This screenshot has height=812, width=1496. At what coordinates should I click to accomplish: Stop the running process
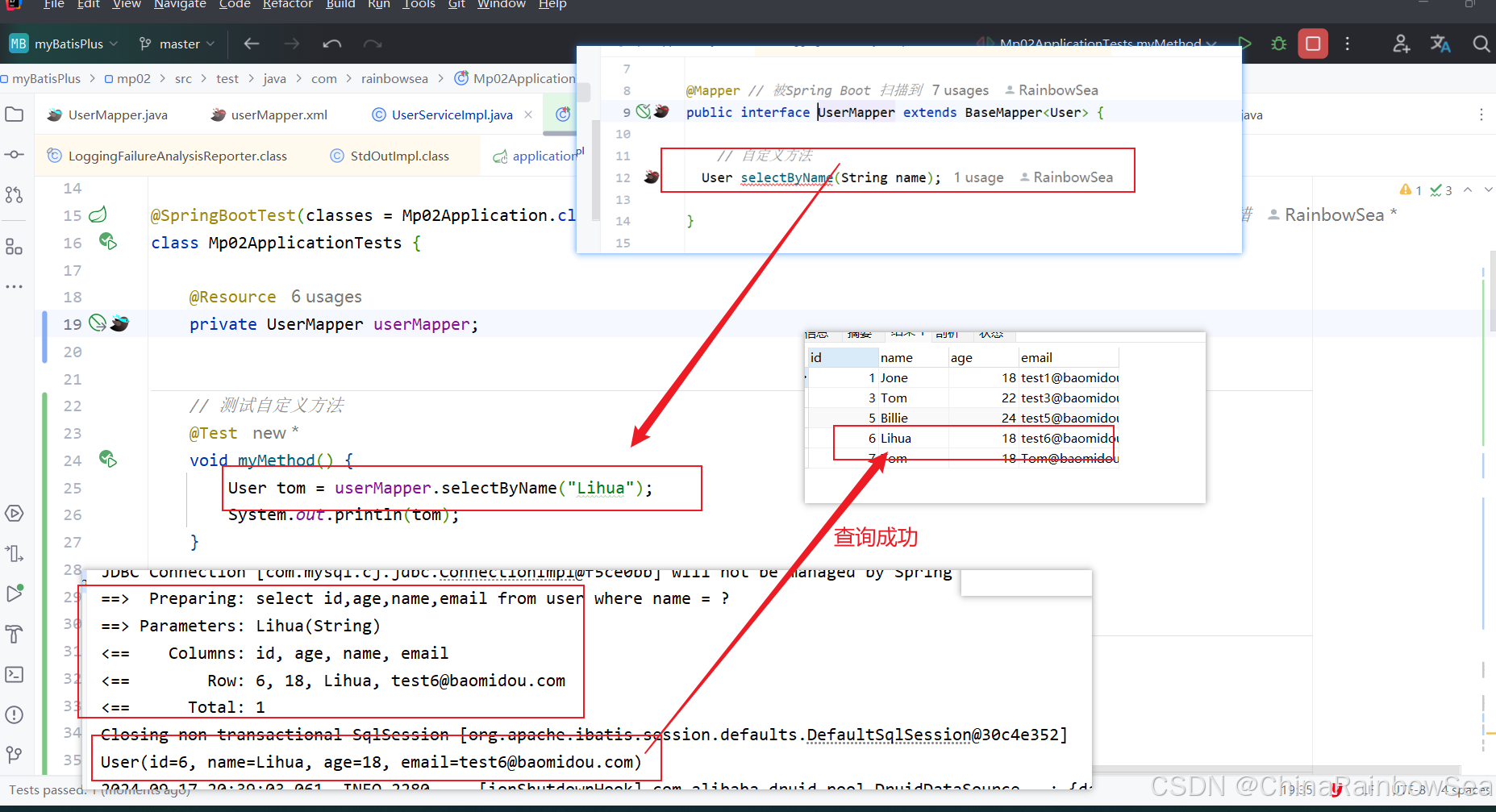[x=1313, y=44]
